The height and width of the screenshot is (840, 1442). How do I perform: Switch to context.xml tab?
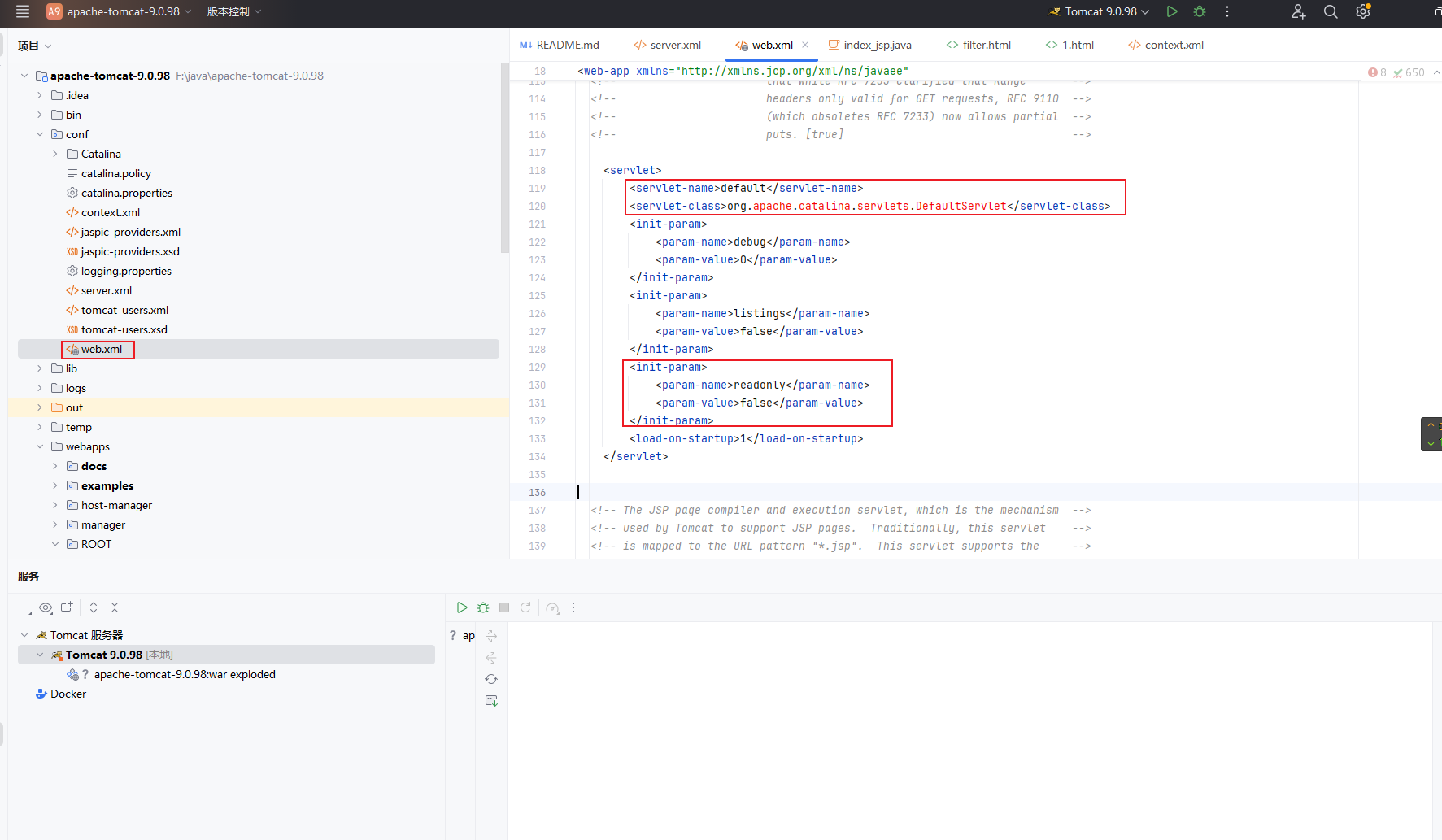click(1165, 45)
